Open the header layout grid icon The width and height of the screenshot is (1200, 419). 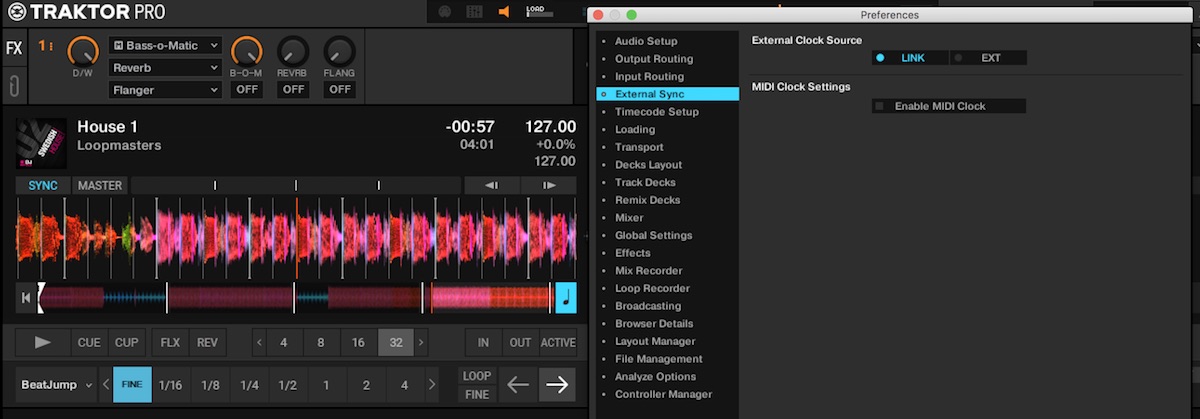pos(475,12)
